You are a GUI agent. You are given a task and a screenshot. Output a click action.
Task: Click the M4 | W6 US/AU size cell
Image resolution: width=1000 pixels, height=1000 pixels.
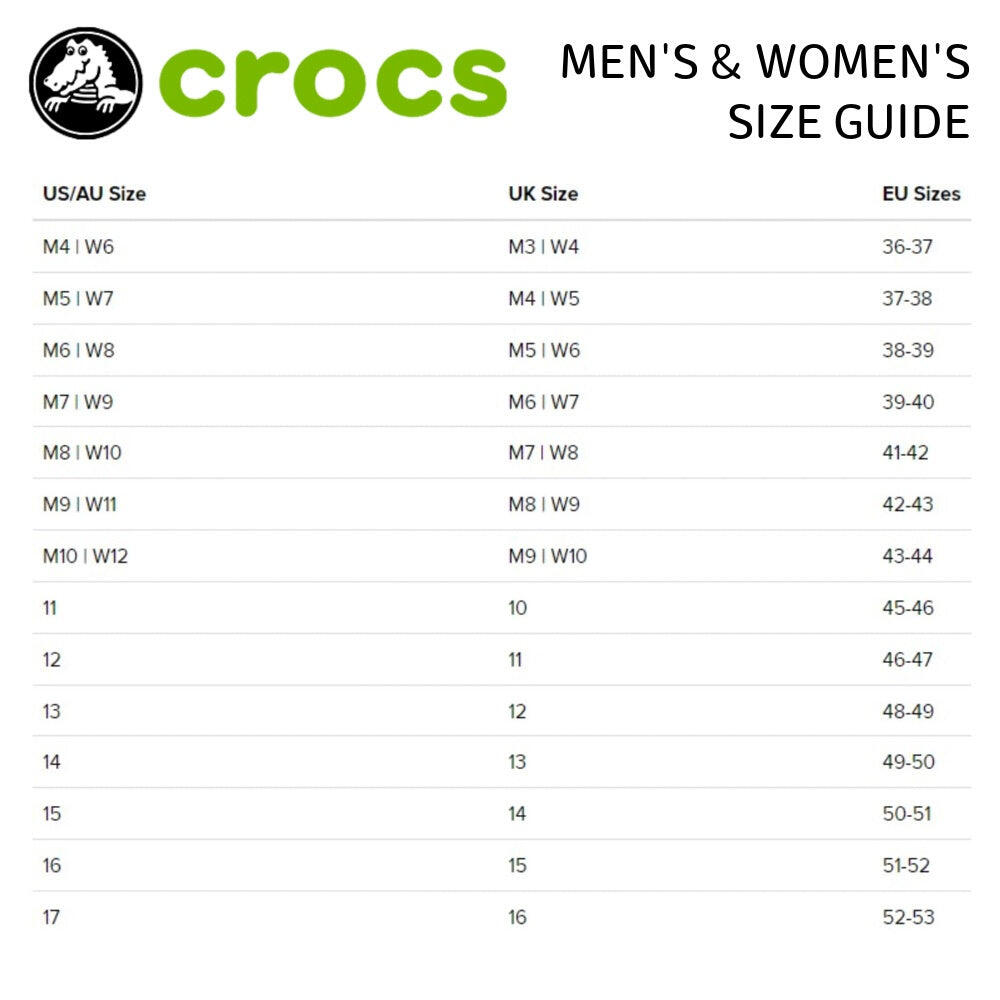78,247
